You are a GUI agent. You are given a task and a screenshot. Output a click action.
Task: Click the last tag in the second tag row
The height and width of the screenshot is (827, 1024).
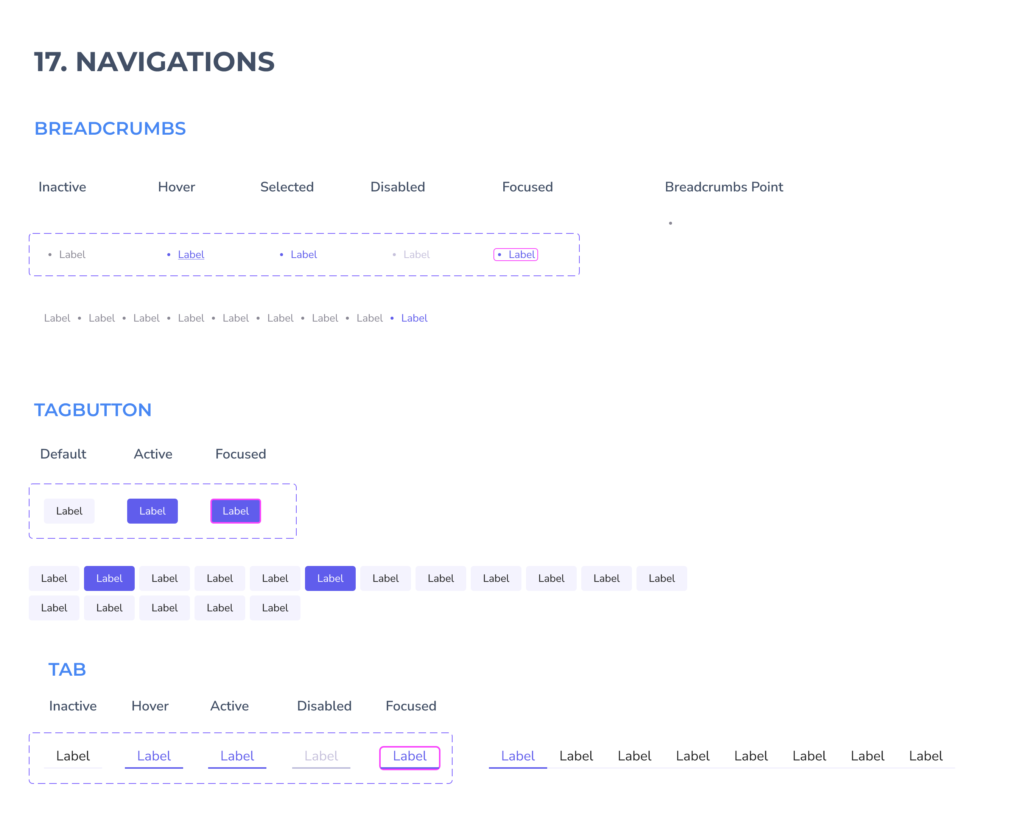tap(275, 608)
